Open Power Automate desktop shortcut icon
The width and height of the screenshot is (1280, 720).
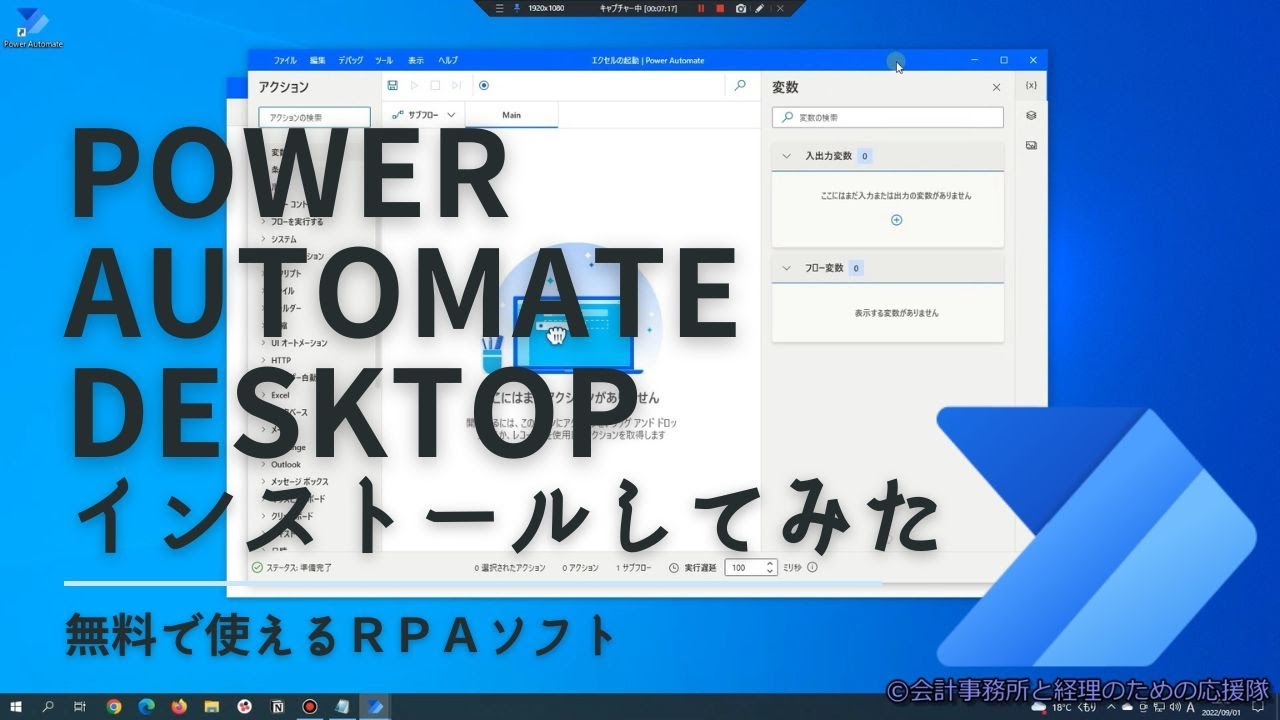point(33,28)
